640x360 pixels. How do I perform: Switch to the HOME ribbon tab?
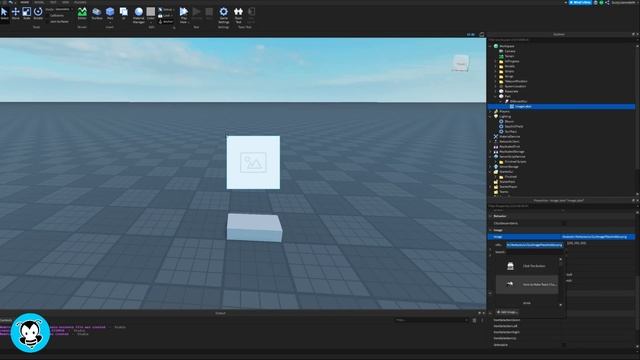(24, 2)
